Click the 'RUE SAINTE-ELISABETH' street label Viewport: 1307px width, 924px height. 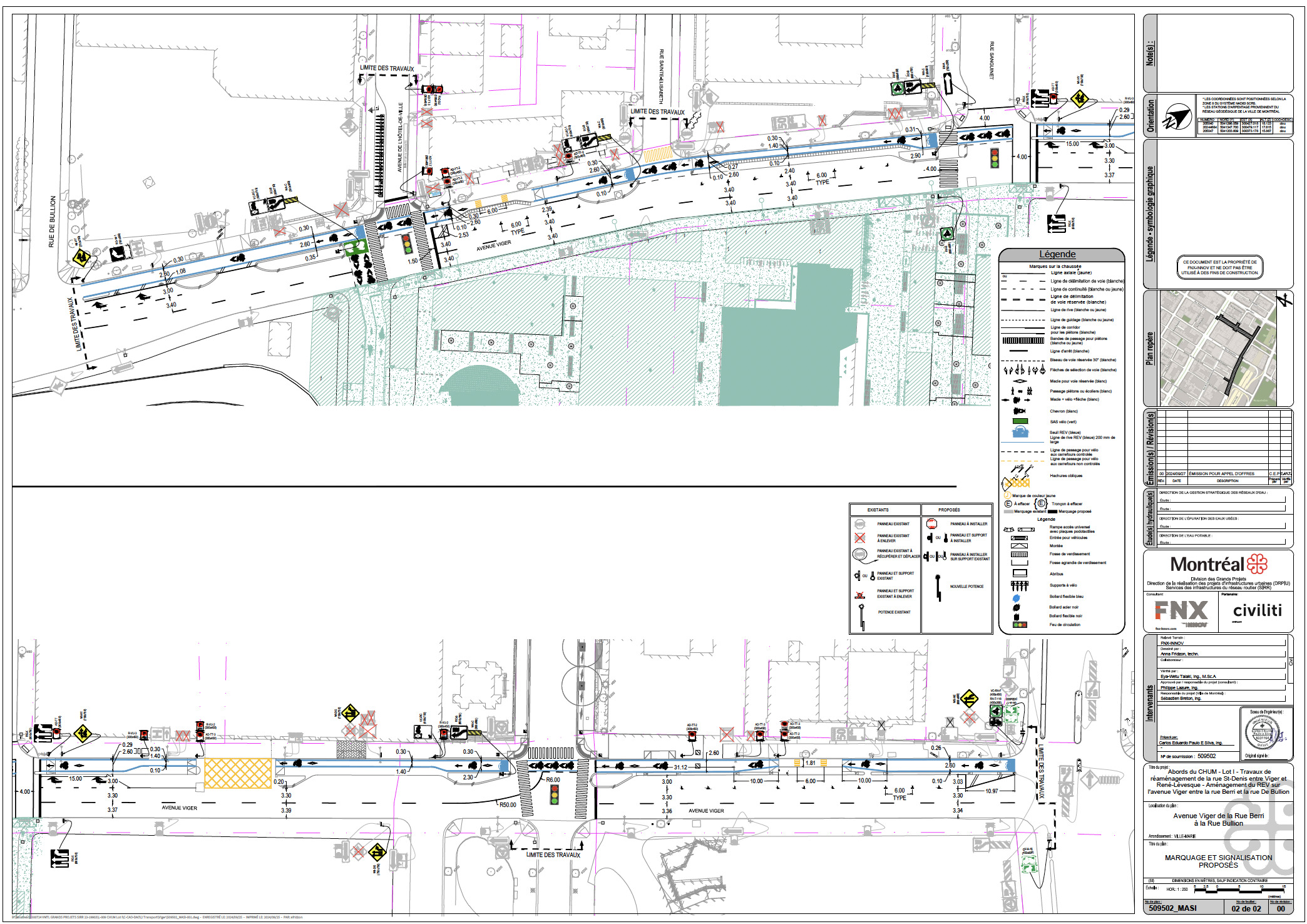(x=661, y=77)
